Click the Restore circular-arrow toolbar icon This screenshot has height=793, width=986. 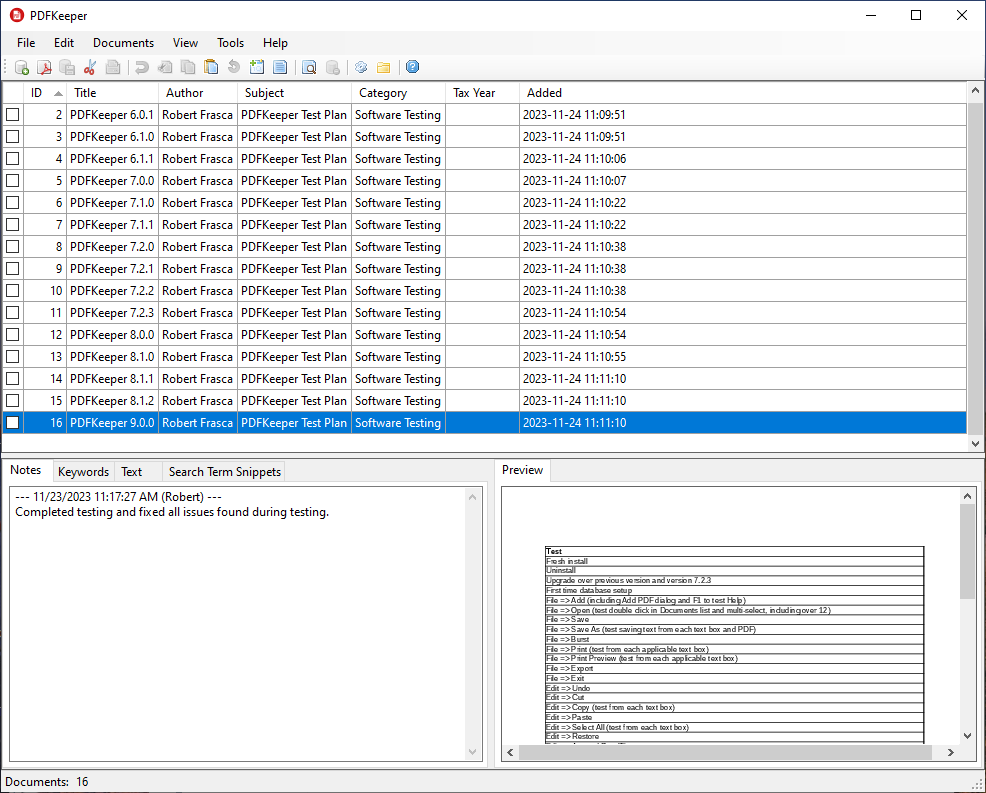[x=234, y=67]
